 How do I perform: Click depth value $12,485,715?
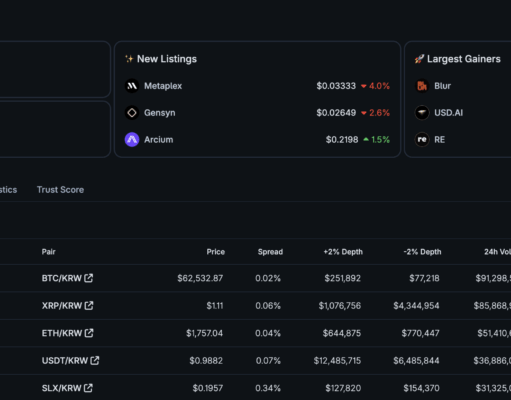click(x=337, y=361)
